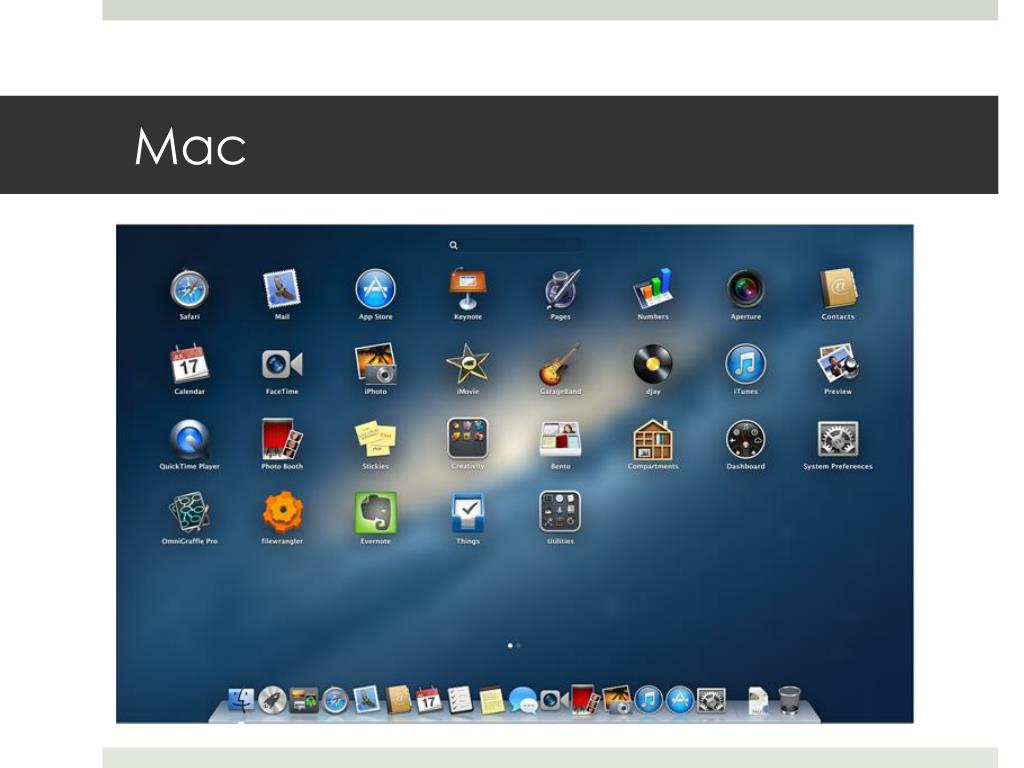Viewport: 1024px width, 768px height.
Task: Open Contacts from the Dock
Action: point(398,699)
